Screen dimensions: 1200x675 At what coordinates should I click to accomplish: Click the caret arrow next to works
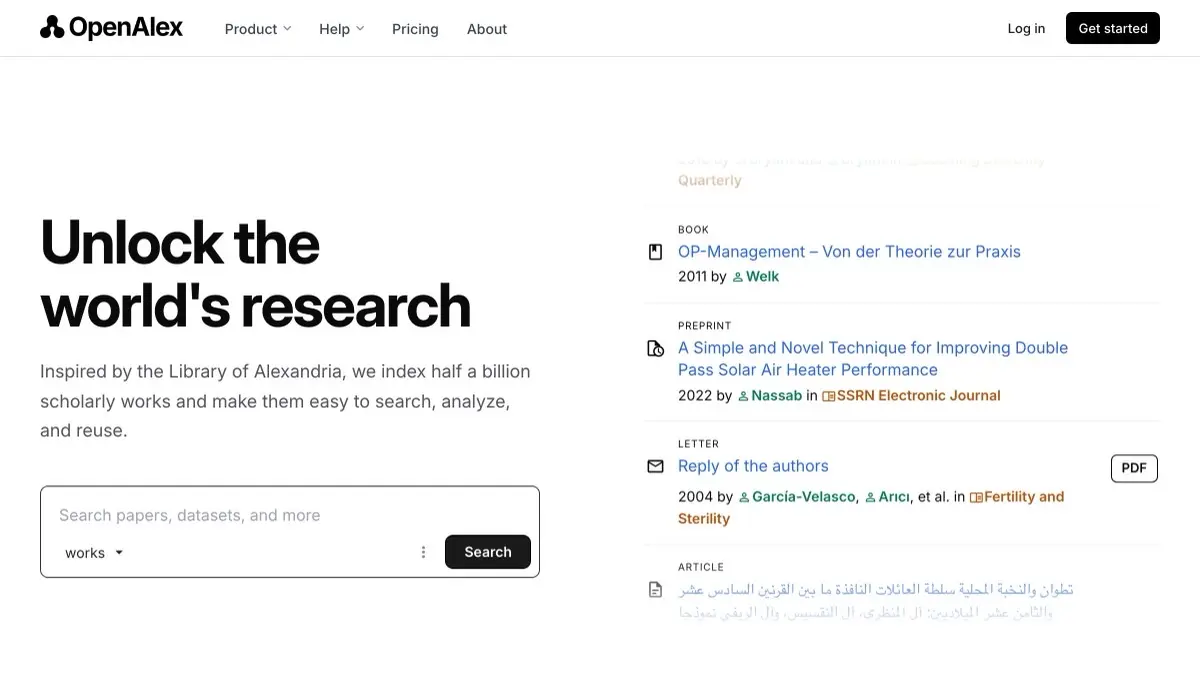point(119,552)
